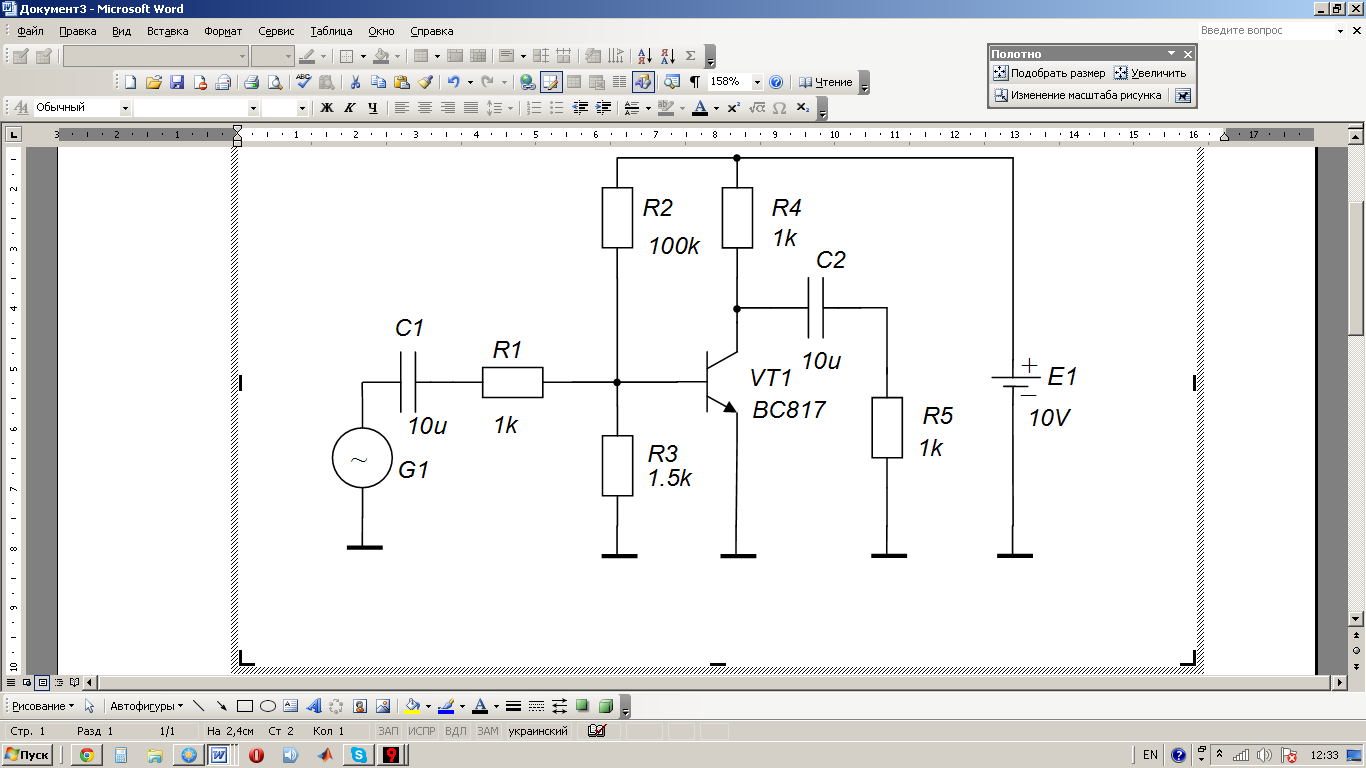
Task: Insert AutoSum sigma icon
Action: 690,56
